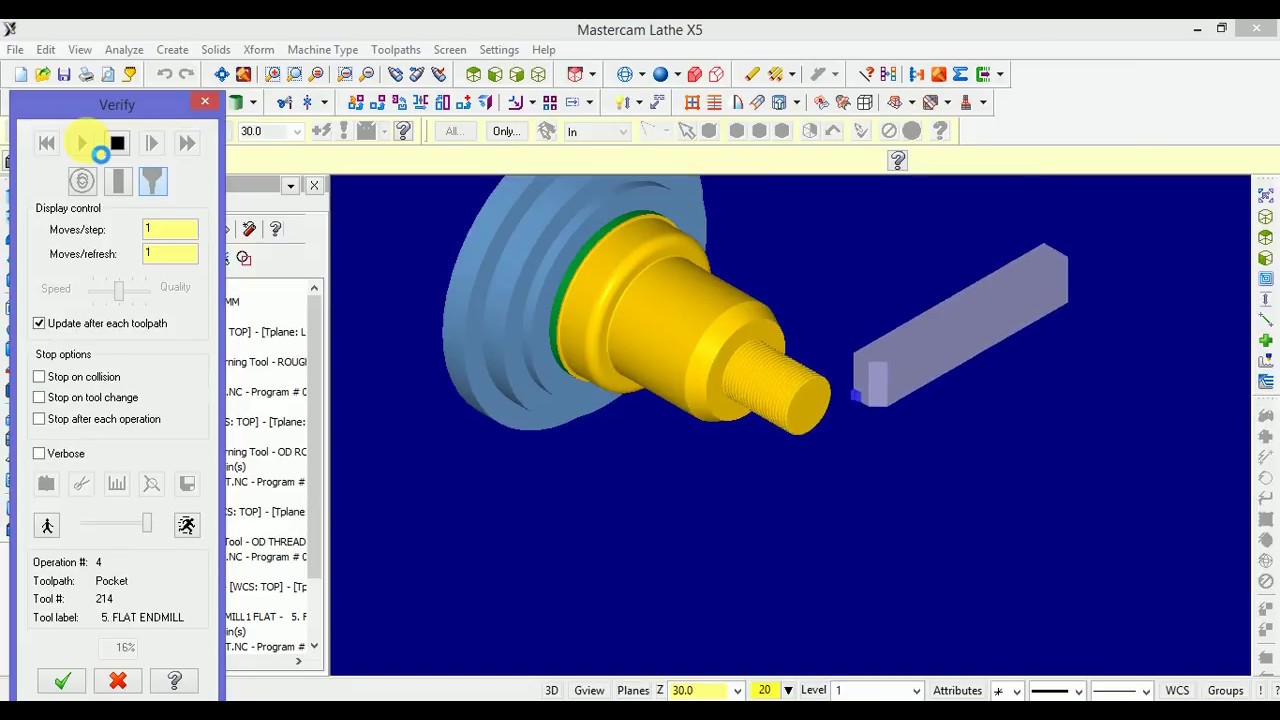
Task: Open the Settings menu
Action: 499,50
